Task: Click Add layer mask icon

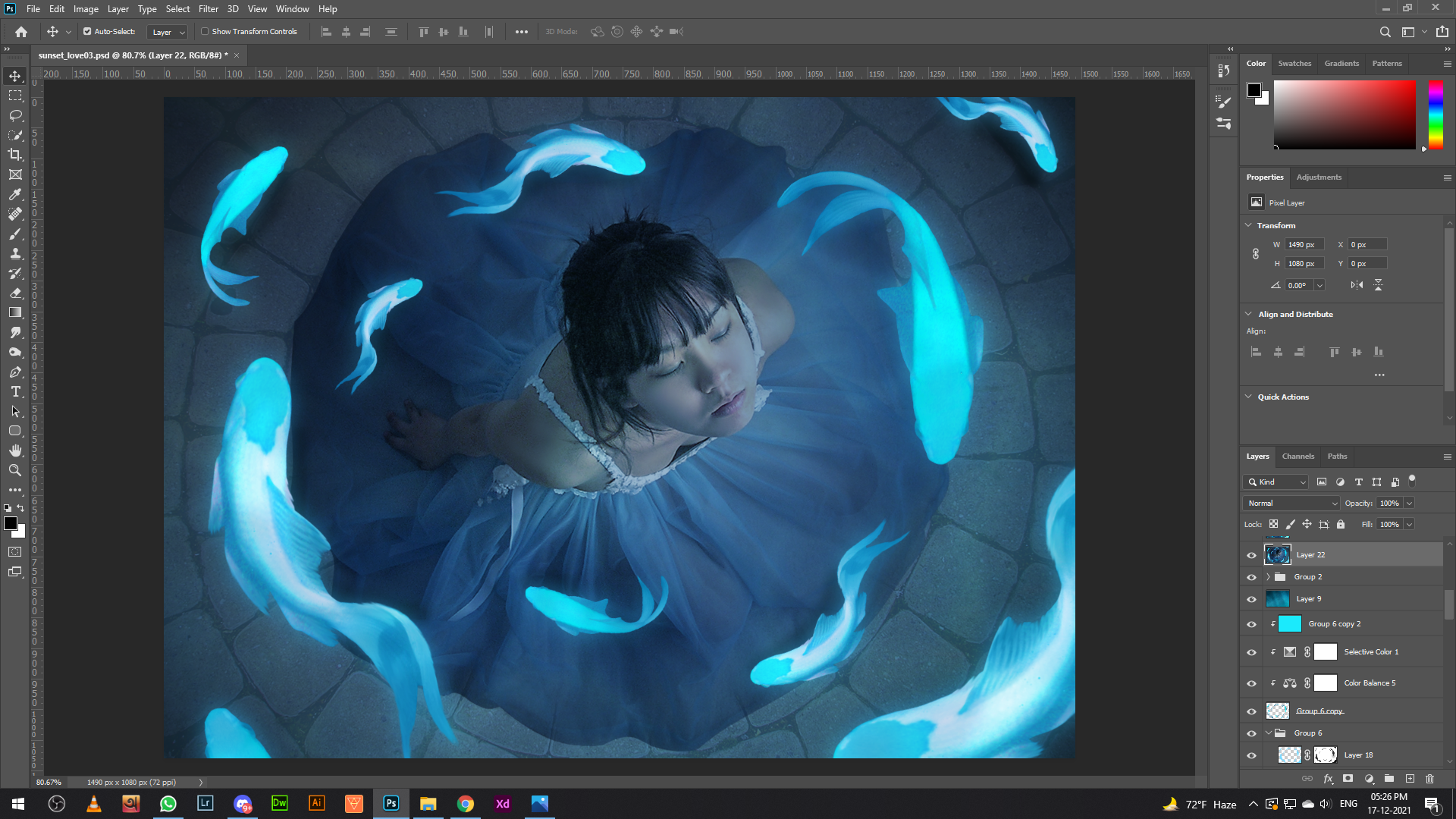Action: (1348, 778)
